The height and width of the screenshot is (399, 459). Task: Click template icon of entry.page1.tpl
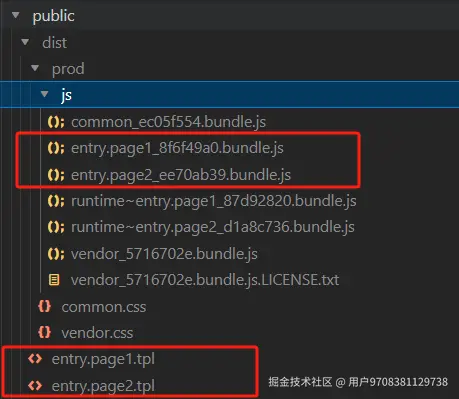click(x=35, y=359)
